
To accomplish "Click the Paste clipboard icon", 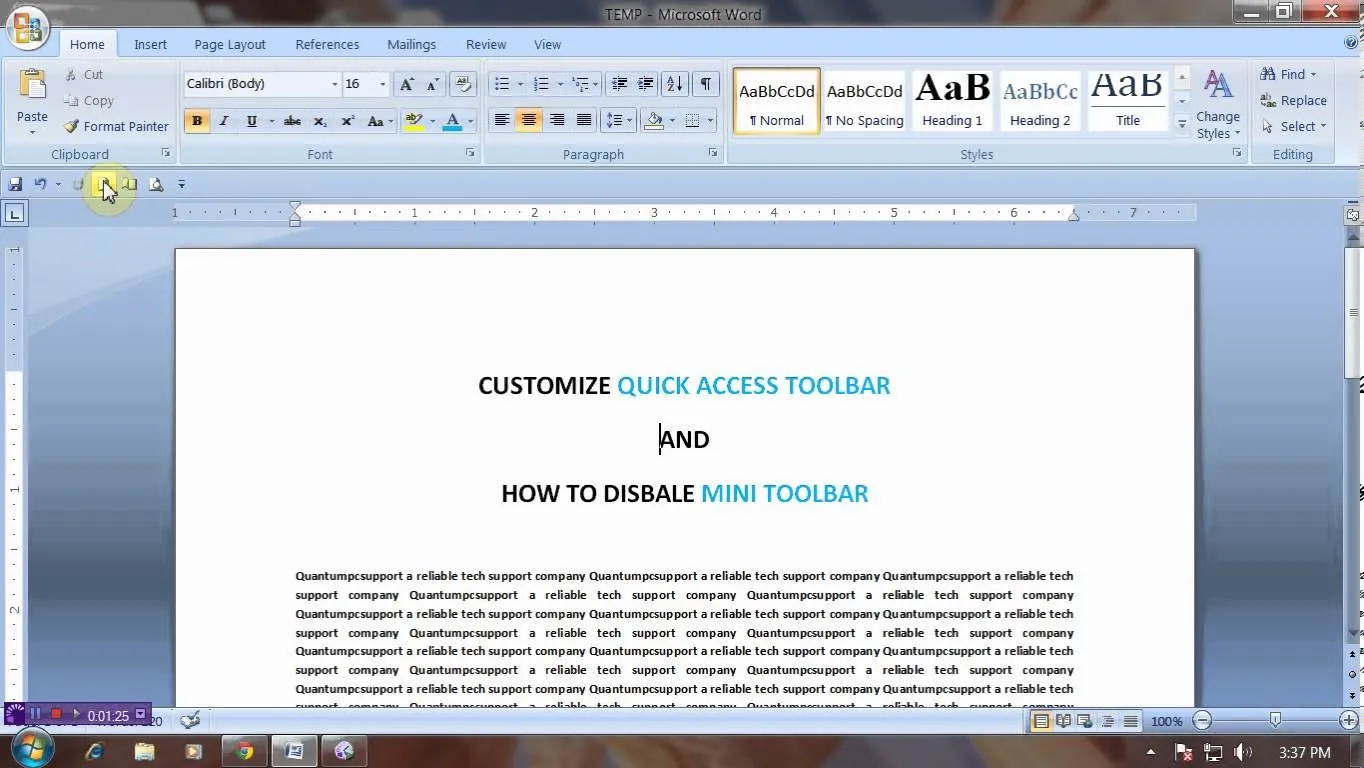I will tap(32, 86).
